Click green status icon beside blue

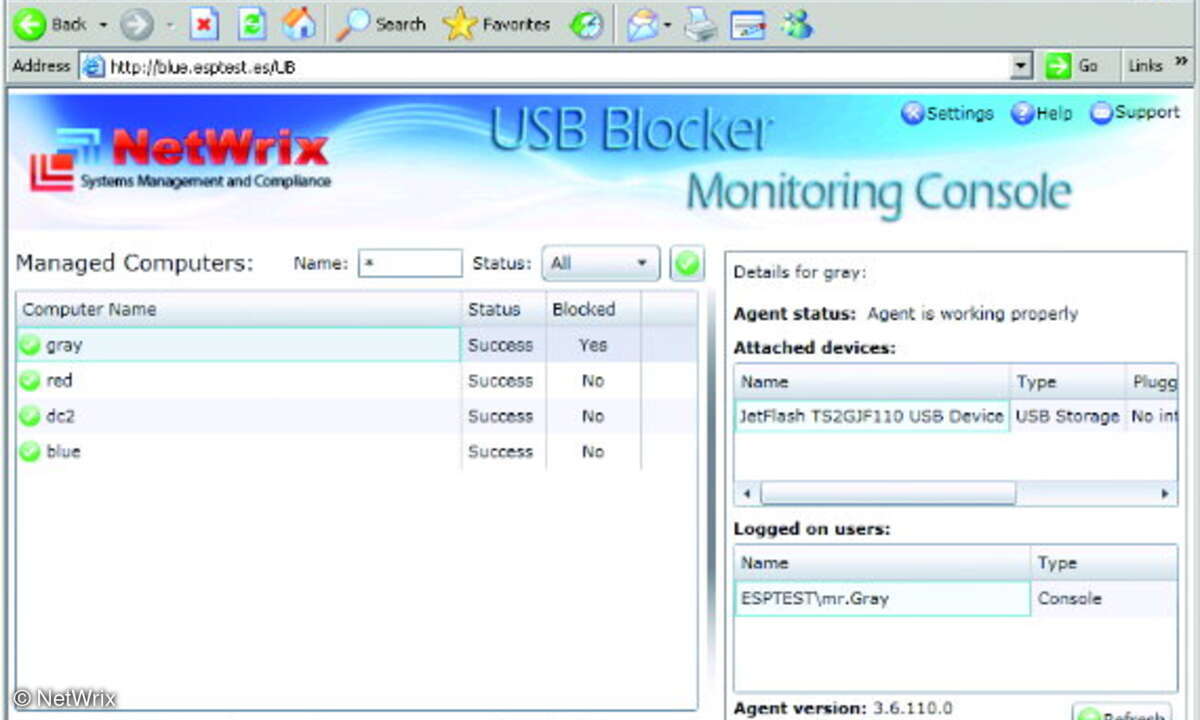[30, 452]
